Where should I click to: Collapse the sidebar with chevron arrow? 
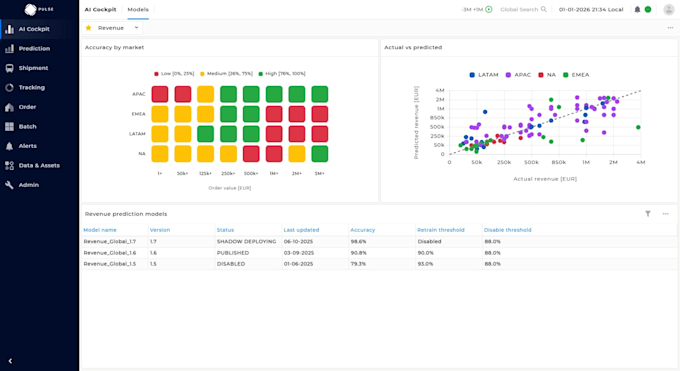10,361
